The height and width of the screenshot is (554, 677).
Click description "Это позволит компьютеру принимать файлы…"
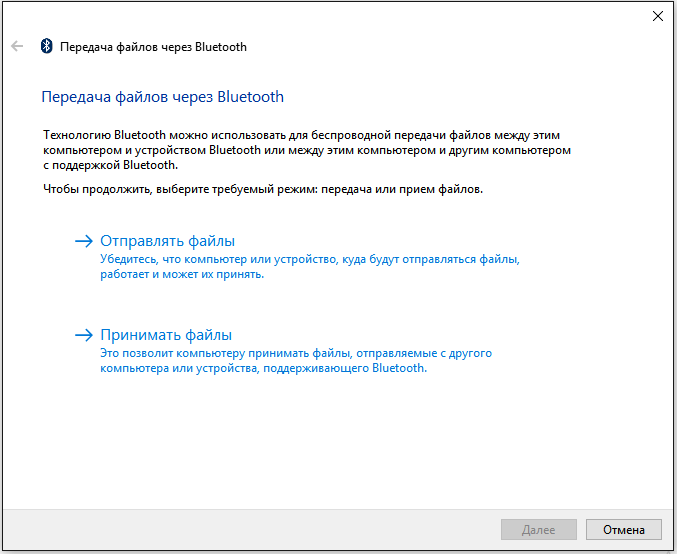coord(296,361)
